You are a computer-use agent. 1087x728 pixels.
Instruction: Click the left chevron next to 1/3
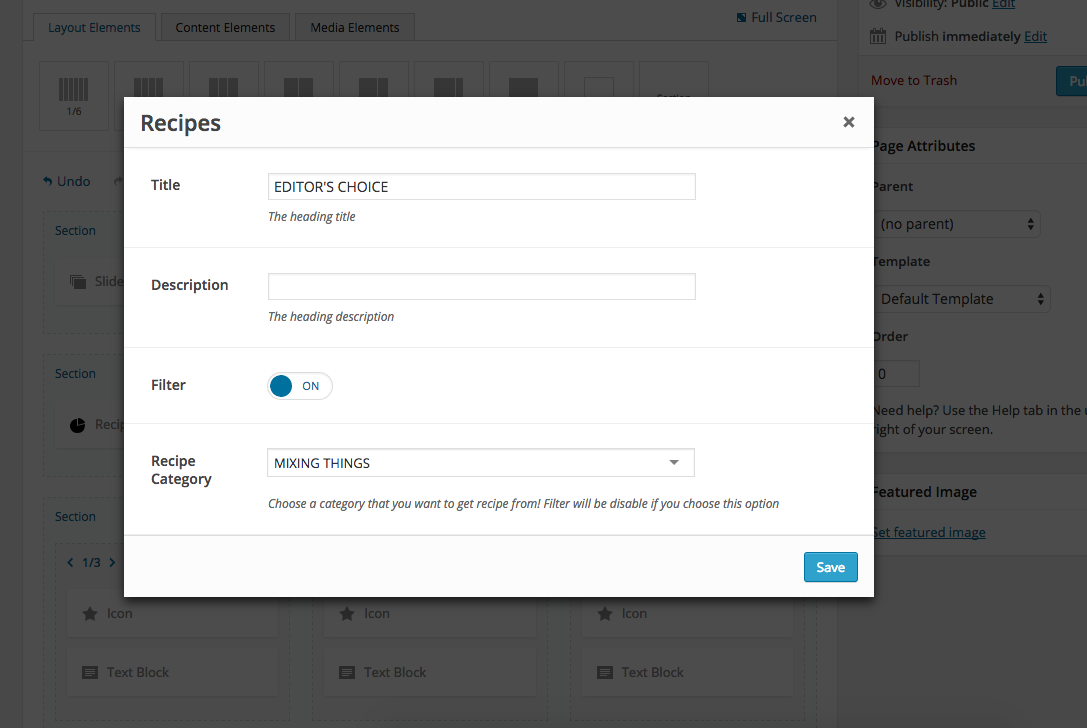70,563
